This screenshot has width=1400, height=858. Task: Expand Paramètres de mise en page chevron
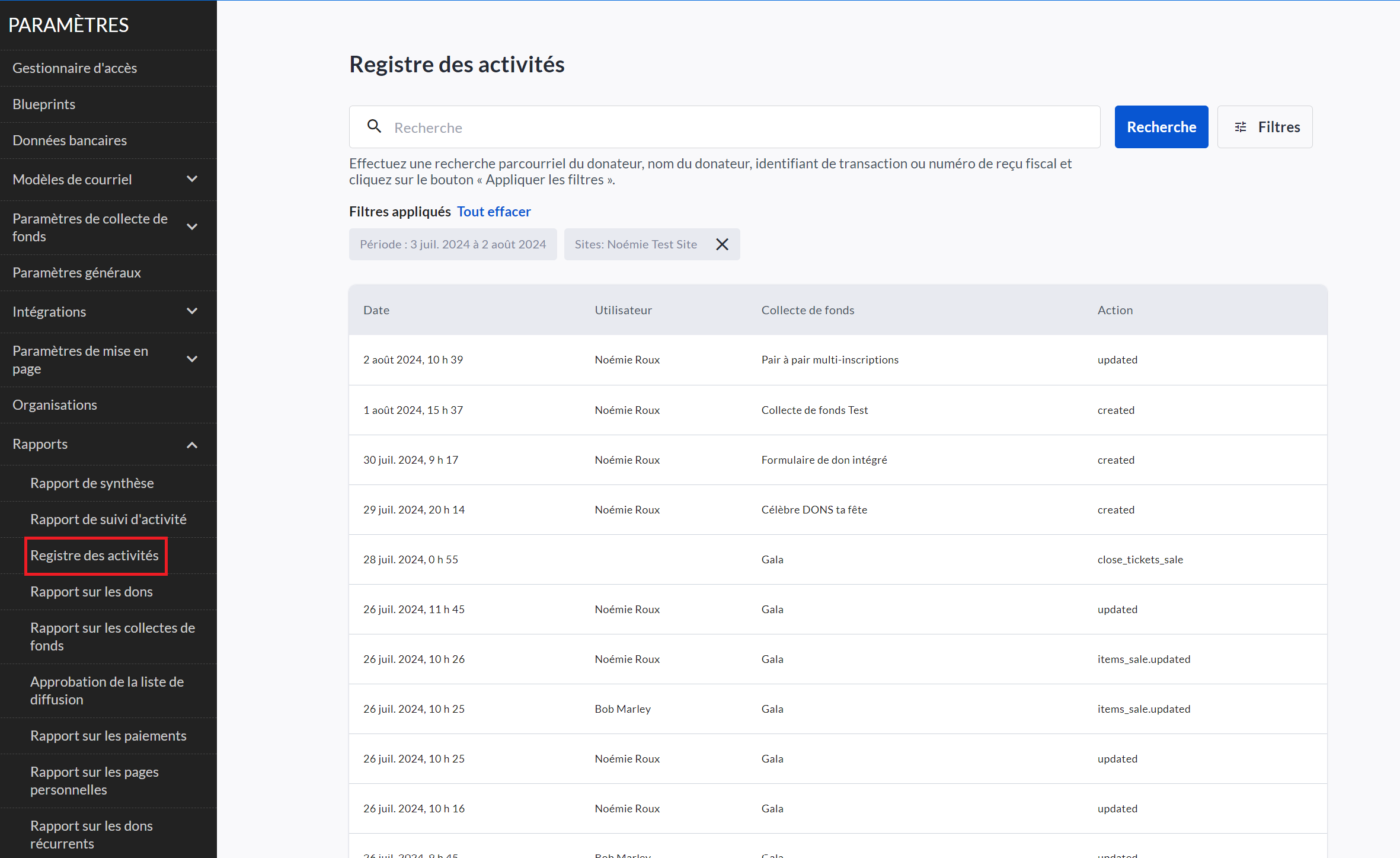pyautogui.click(x=192, y=359)
